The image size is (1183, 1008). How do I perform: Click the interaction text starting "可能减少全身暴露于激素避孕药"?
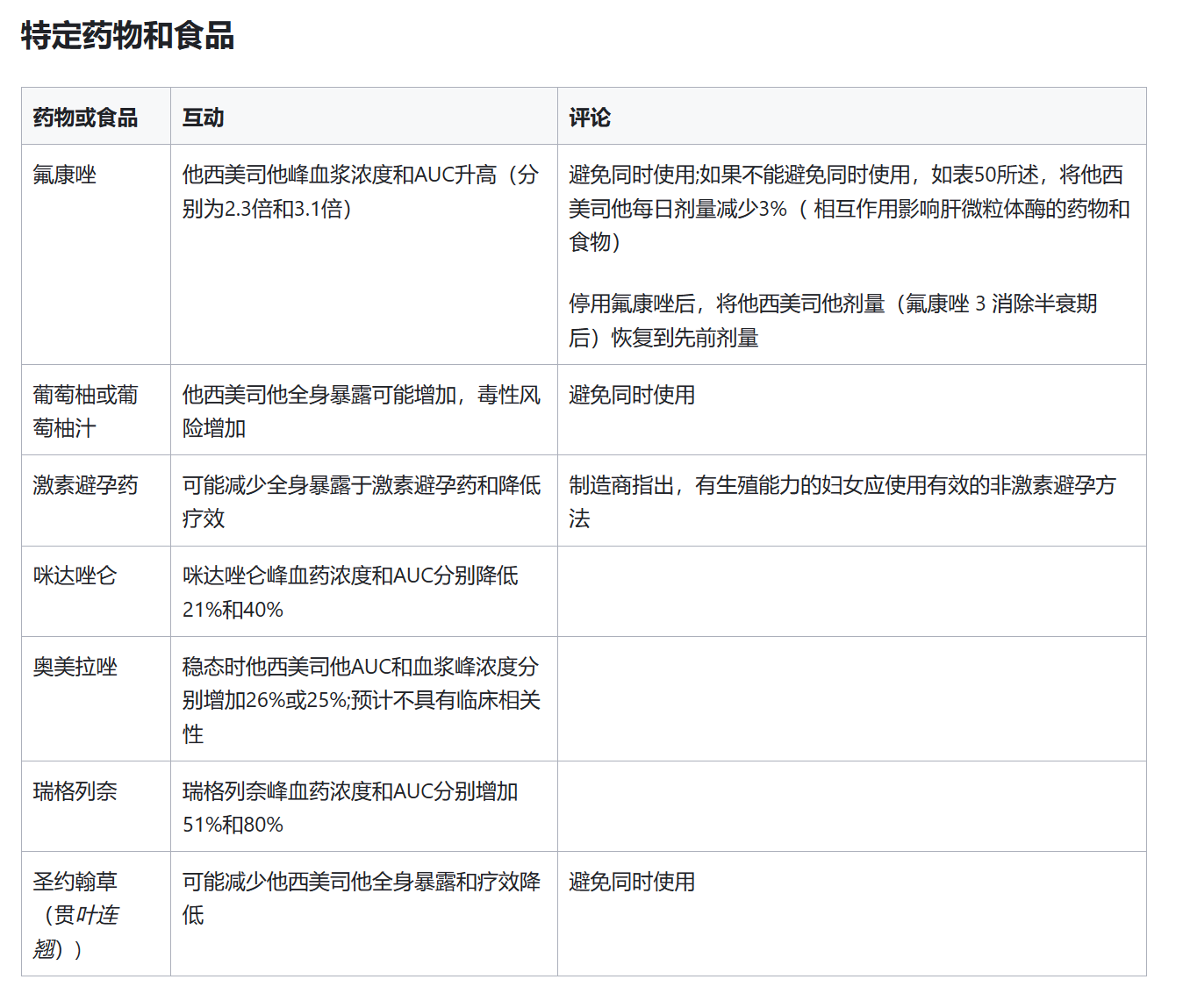tap(361, 502)
